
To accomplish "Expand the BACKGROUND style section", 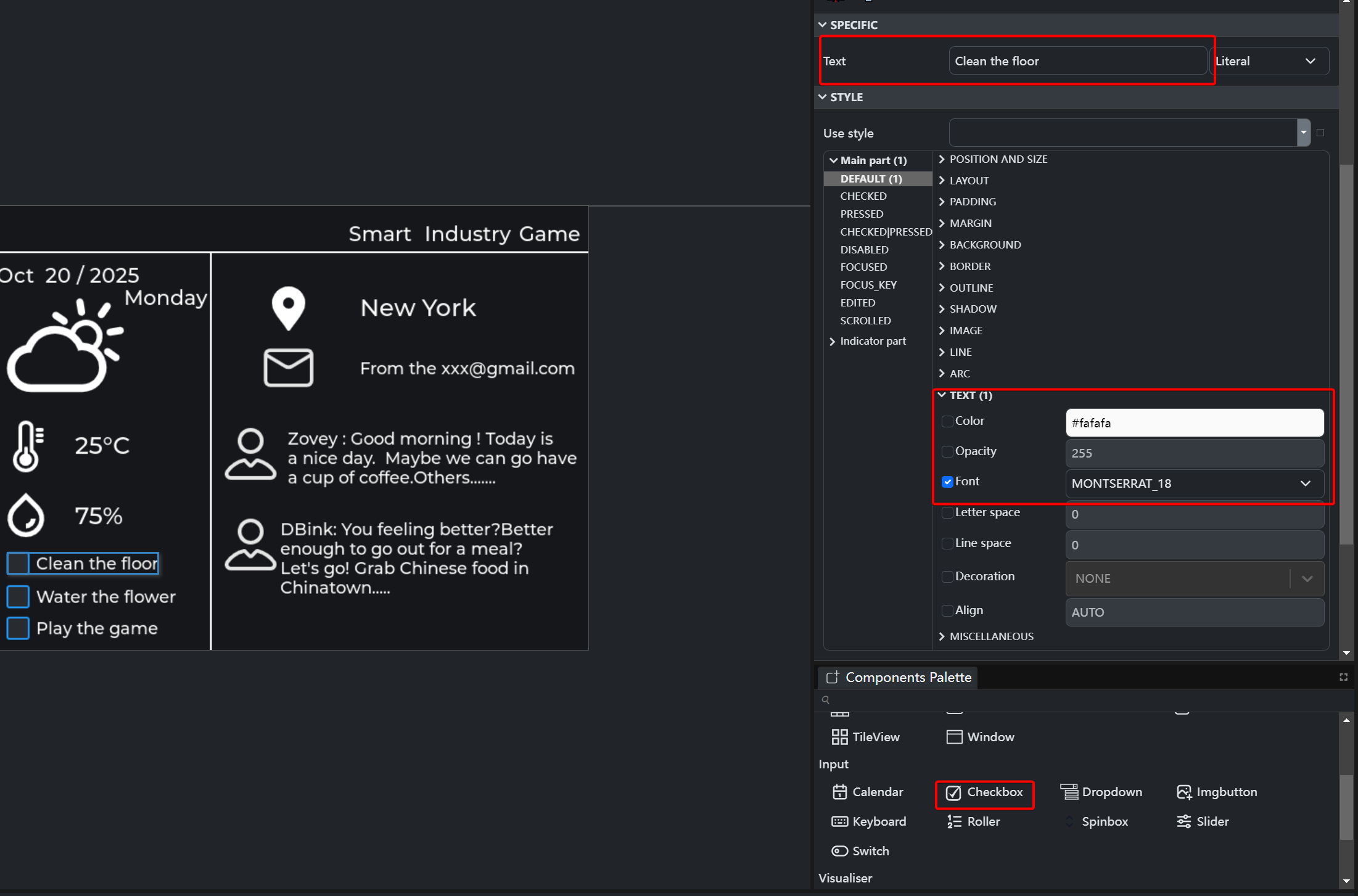I will (984, 245).
